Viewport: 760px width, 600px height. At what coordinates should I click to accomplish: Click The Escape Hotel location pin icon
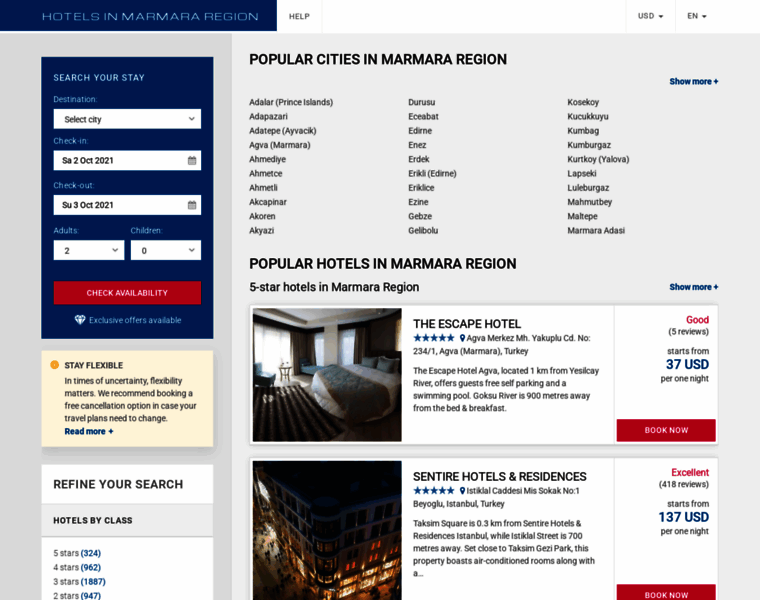click(x=462, y=338)
